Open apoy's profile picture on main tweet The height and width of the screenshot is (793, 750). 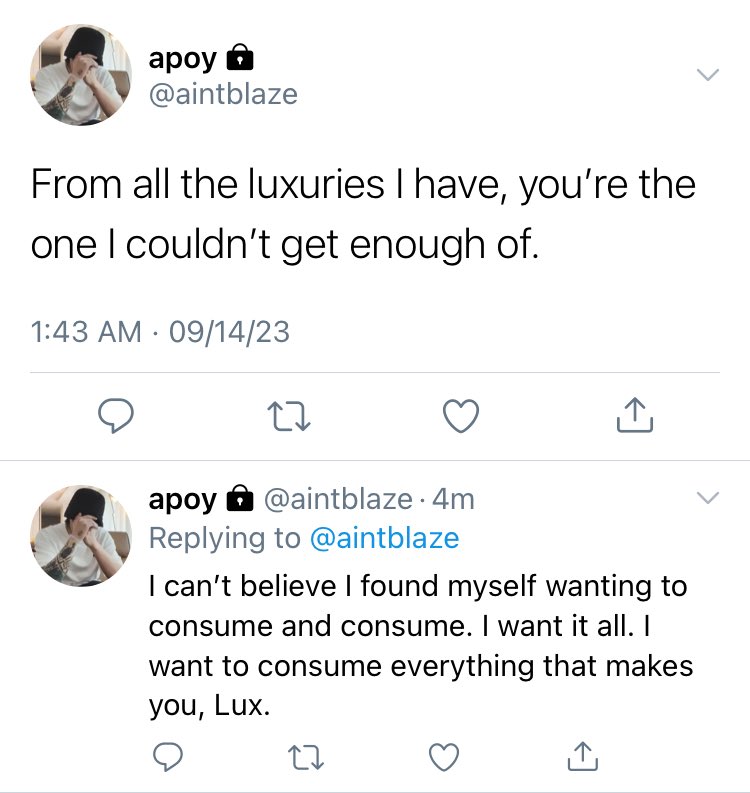point(81,75)
